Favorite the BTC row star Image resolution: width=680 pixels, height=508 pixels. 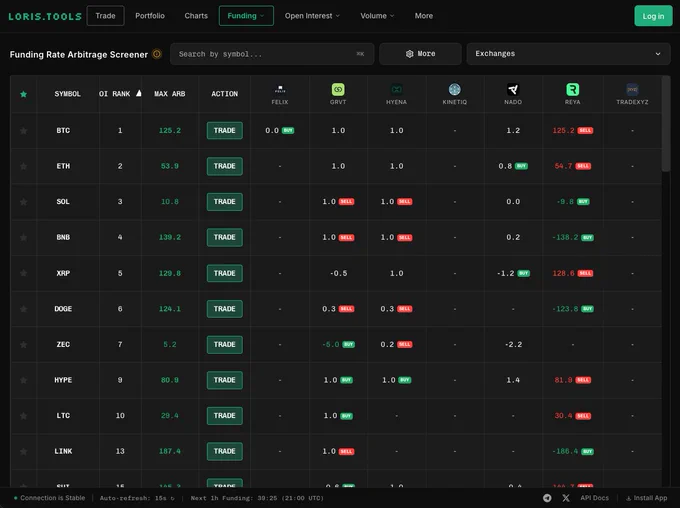(x=23, y=131)
